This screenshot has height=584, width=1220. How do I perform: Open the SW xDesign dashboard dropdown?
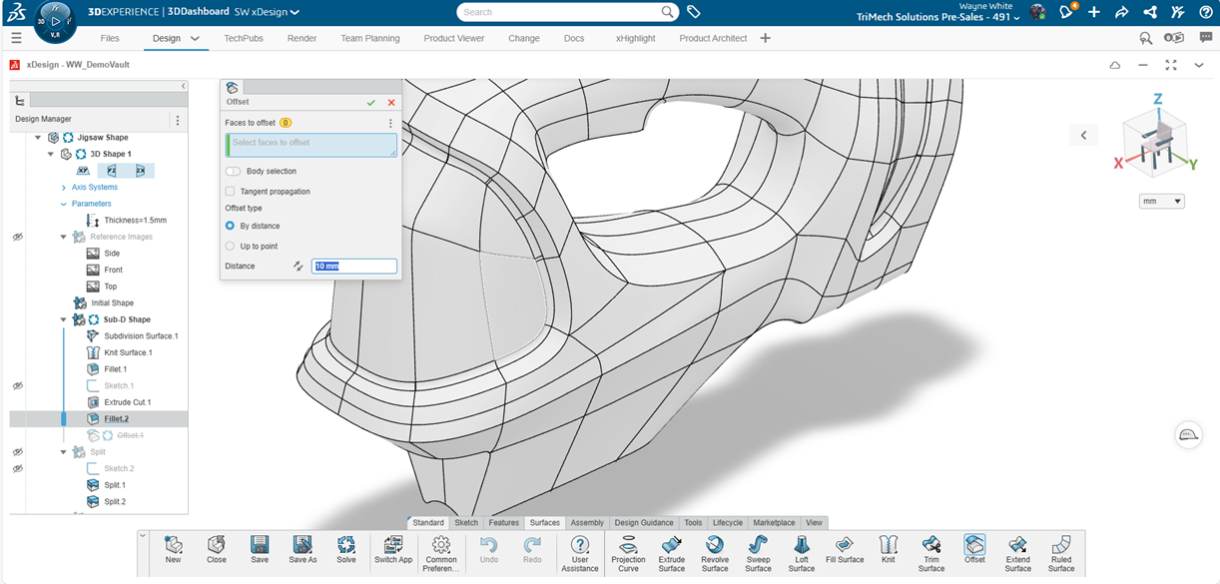pos(295,12)
